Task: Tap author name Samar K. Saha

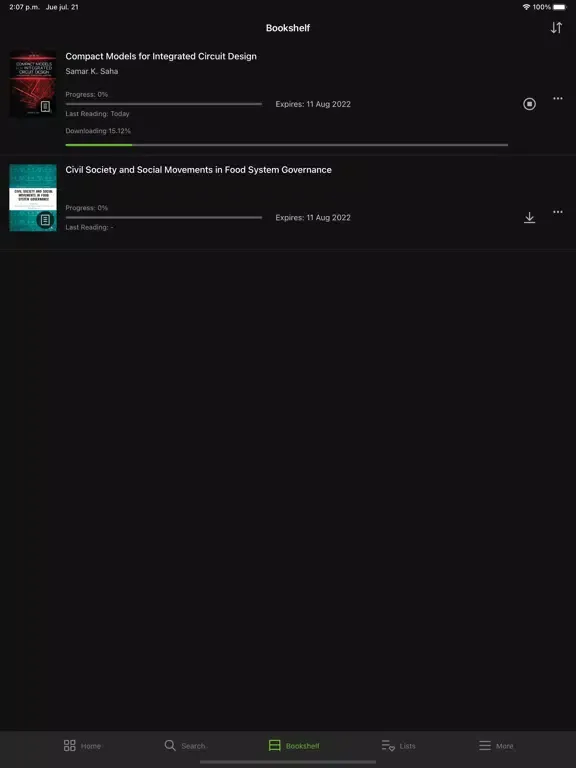Action: click(x=92, y=71)
